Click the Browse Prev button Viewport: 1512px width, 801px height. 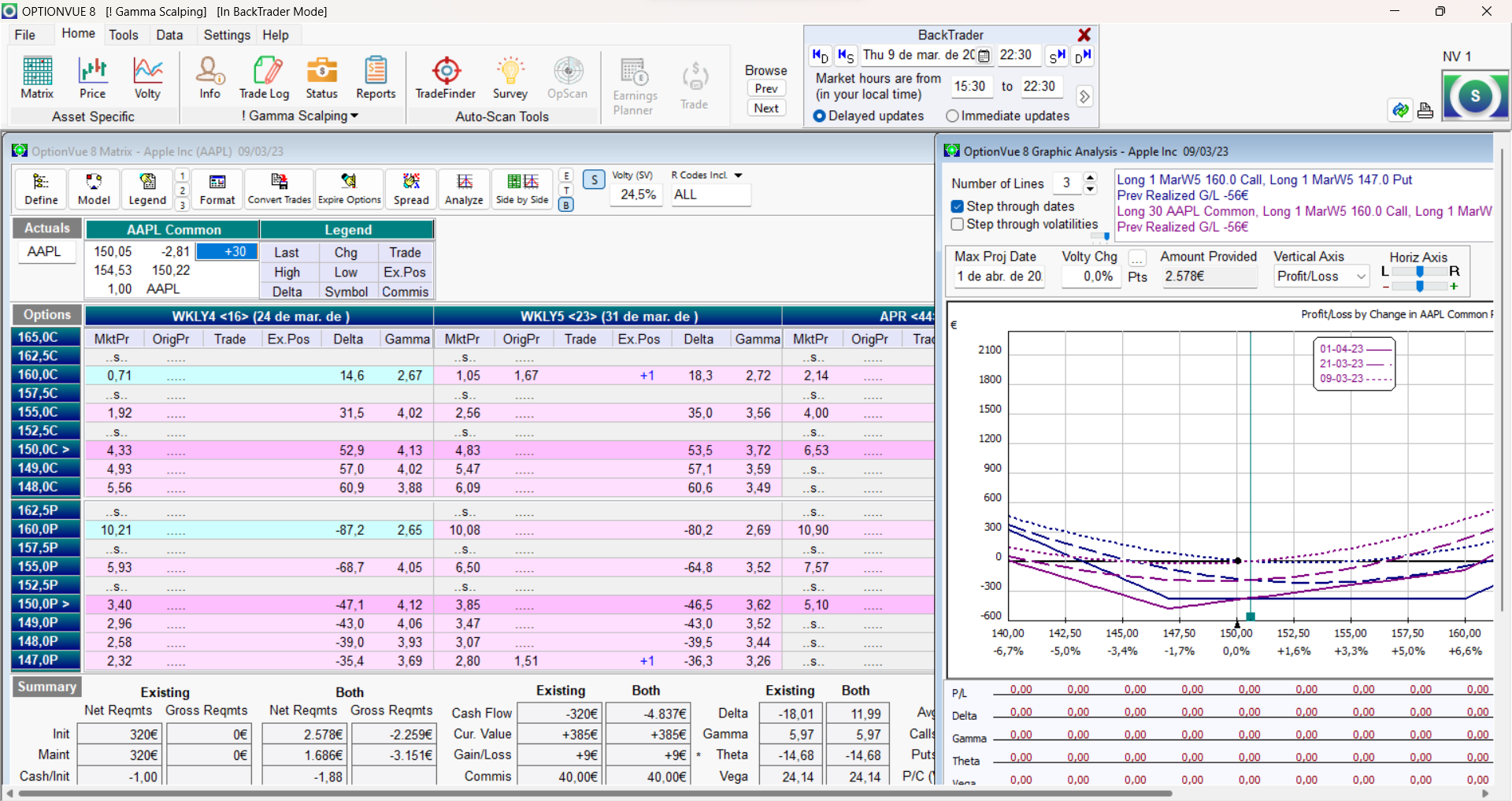[766, 88]
